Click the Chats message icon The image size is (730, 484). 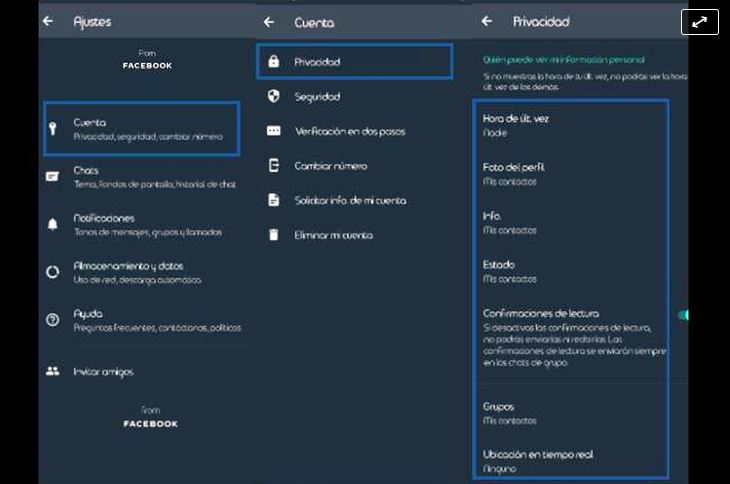tap(53, 176)
